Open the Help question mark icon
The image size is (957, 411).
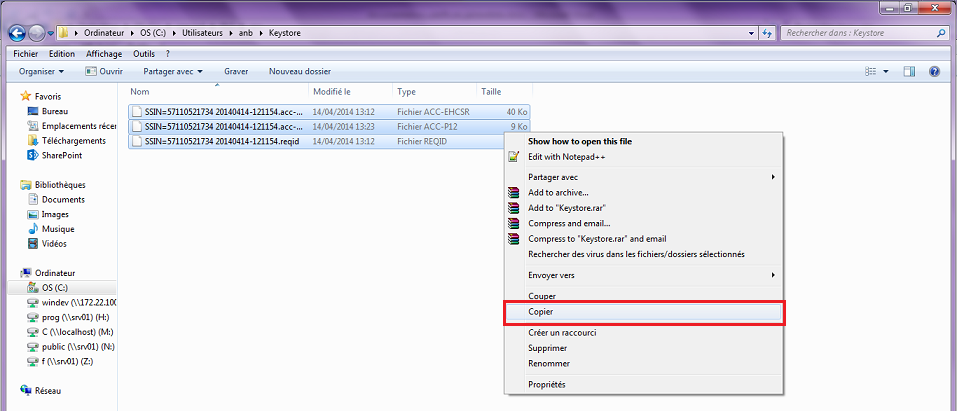point(934,71)
